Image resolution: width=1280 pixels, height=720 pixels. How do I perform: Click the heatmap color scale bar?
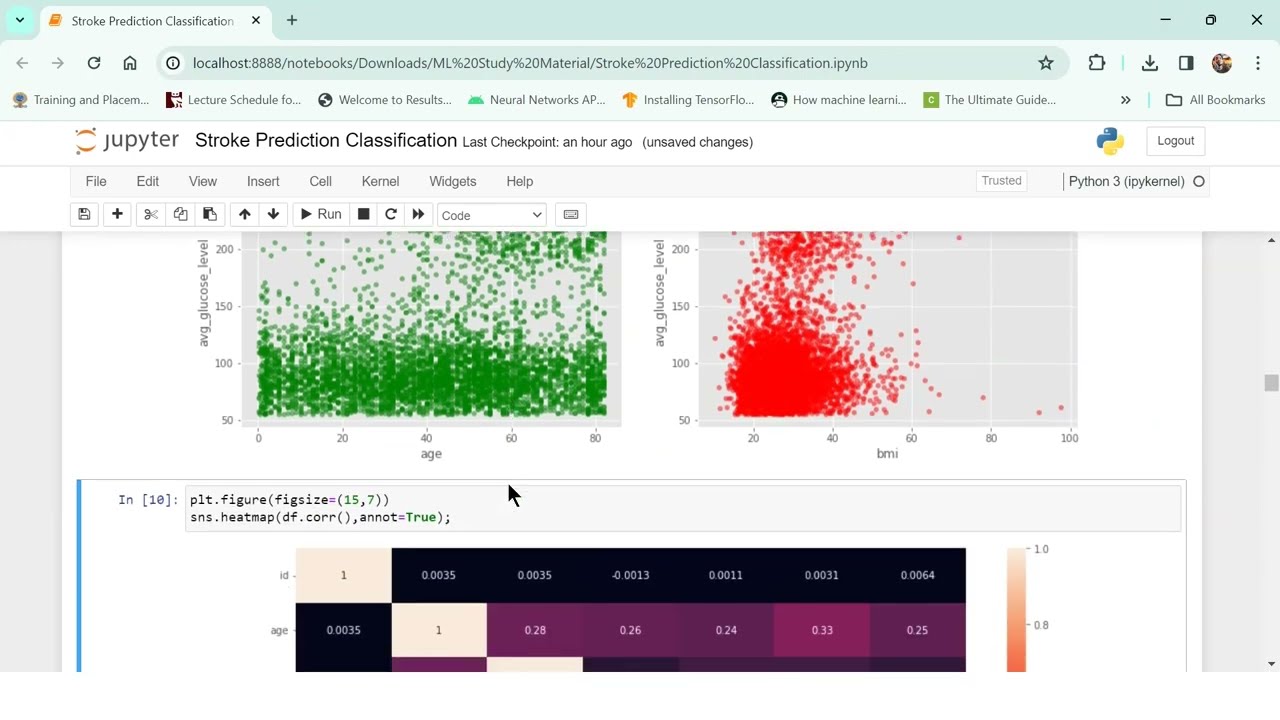click(x=1016, y=610)
